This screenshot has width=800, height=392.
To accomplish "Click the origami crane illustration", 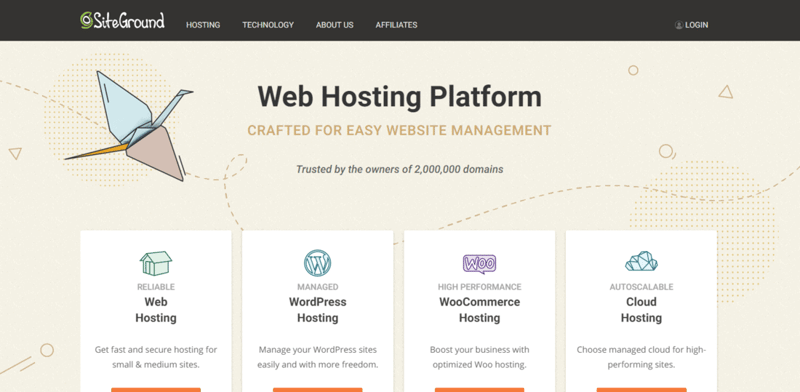I will (129, 125).
